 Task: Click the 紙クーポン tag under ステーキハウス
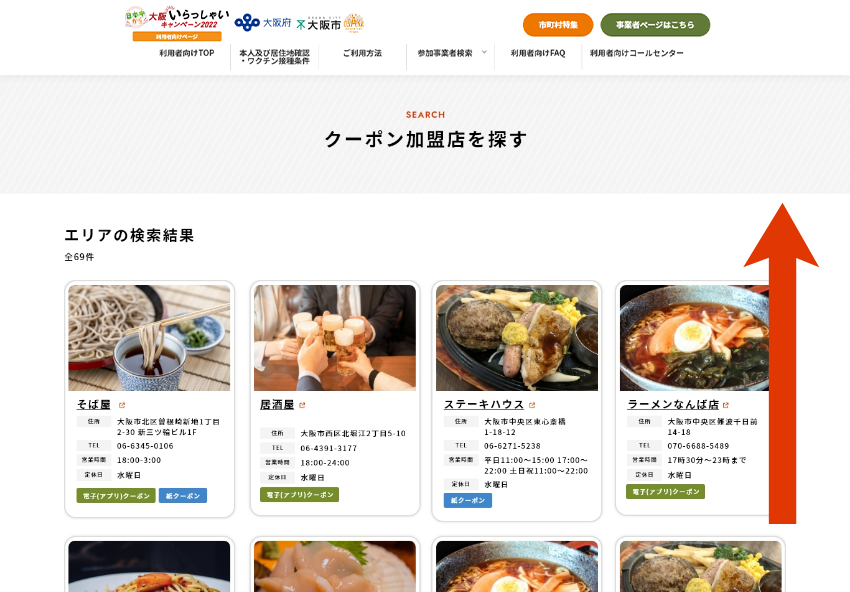coord(468,500)
